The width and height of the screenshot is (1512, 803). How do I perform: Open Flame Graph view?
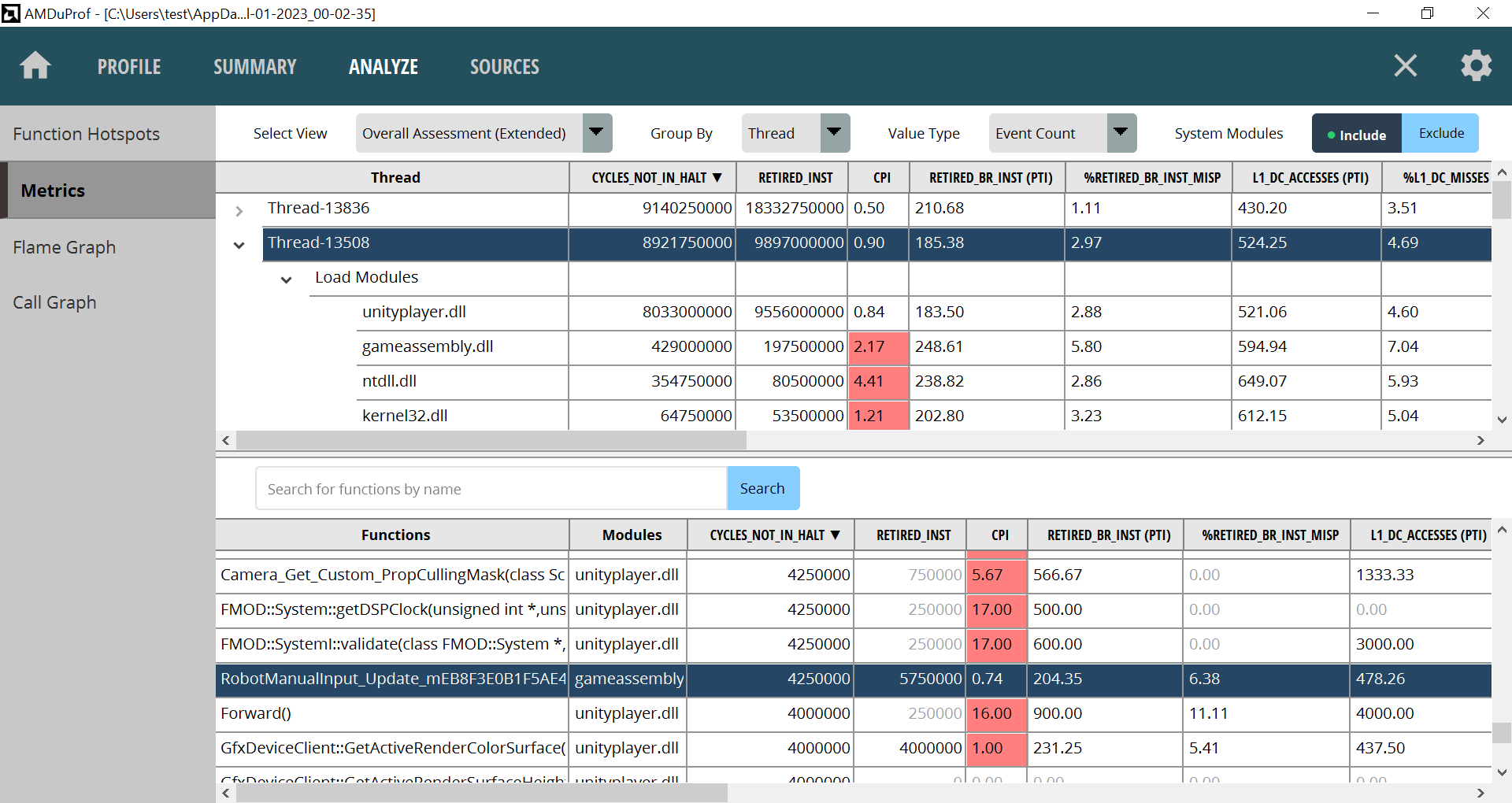(x=108, y=247)
